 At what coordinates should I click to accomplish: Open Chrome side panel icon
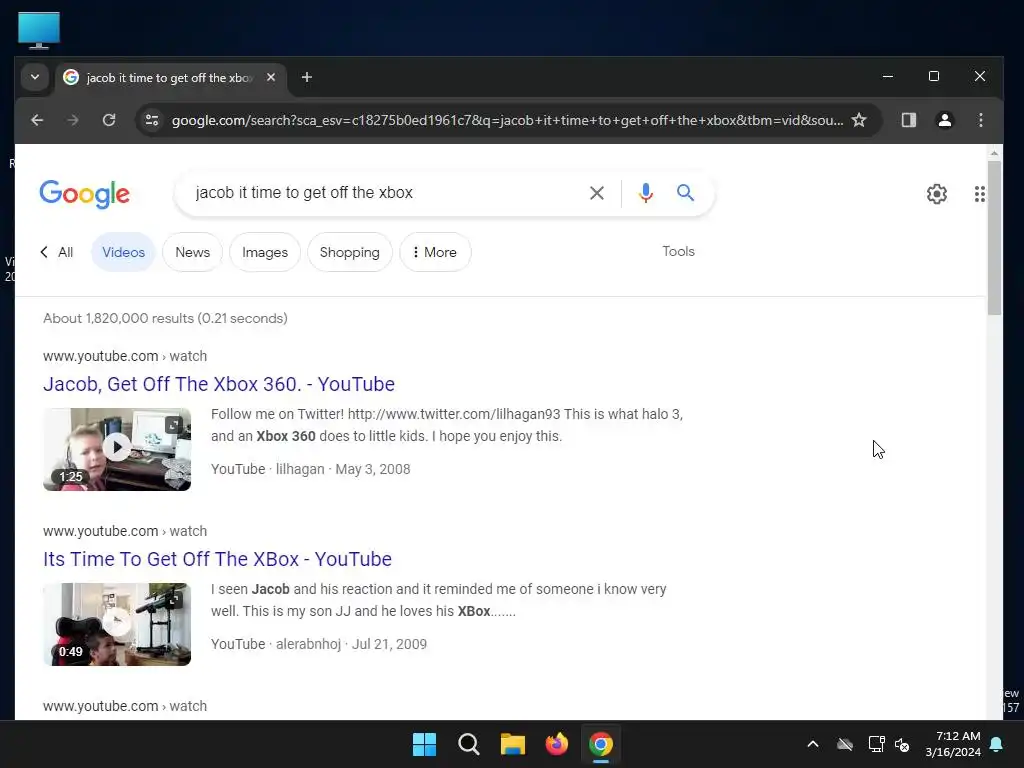point(908,120)
